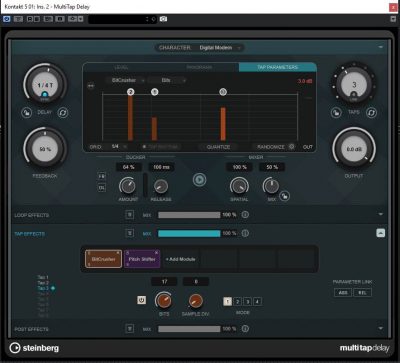The height and width of the screenshot is (363, 400).
Task: Click the round play preview button
Action: 199,180
